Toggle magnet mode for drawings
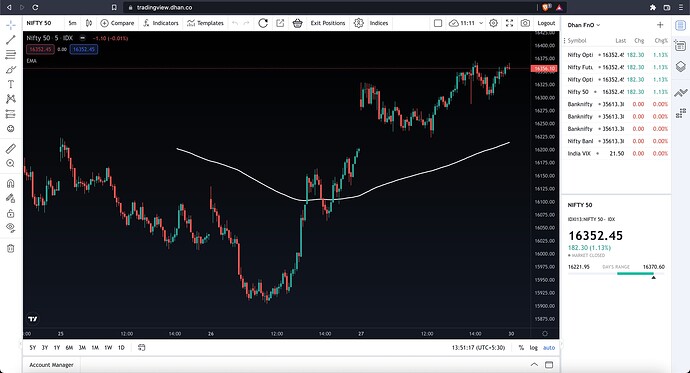690x373 pixels. coord(11,183)
